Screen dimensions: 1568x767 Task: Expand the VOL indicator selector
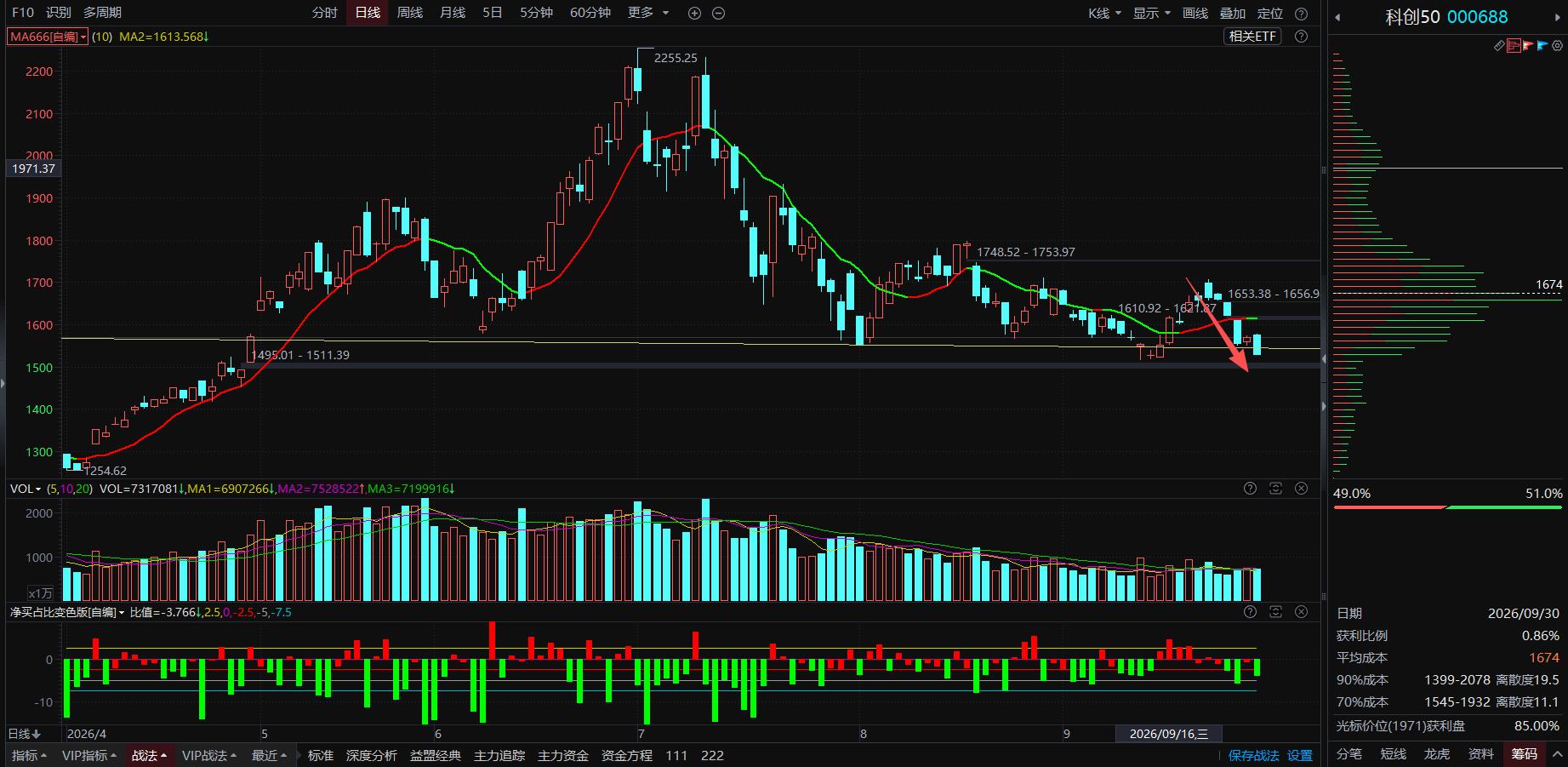point(26,489)
